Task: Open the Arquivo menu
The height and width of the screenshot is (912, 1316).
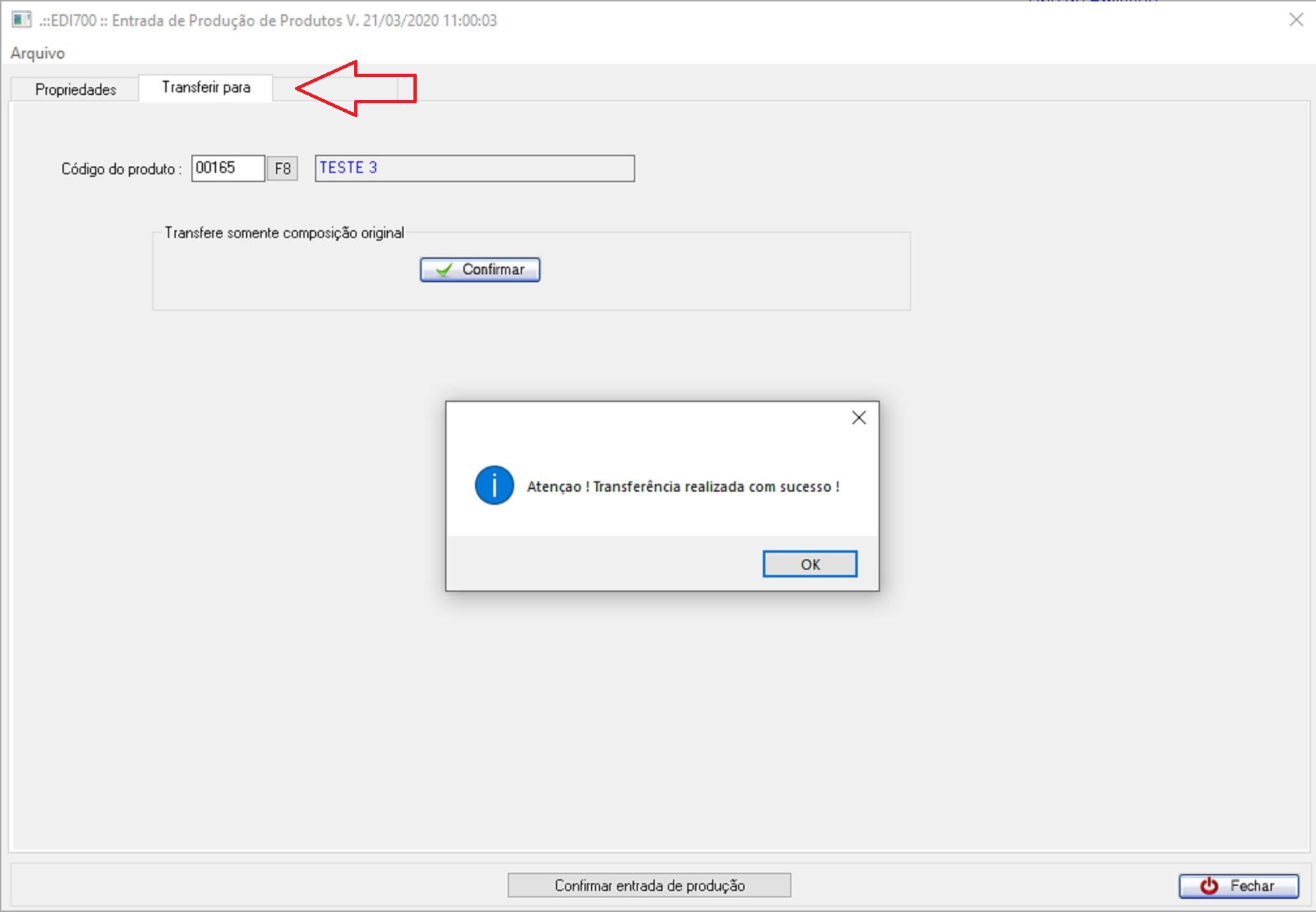Action: click(38, 53)
